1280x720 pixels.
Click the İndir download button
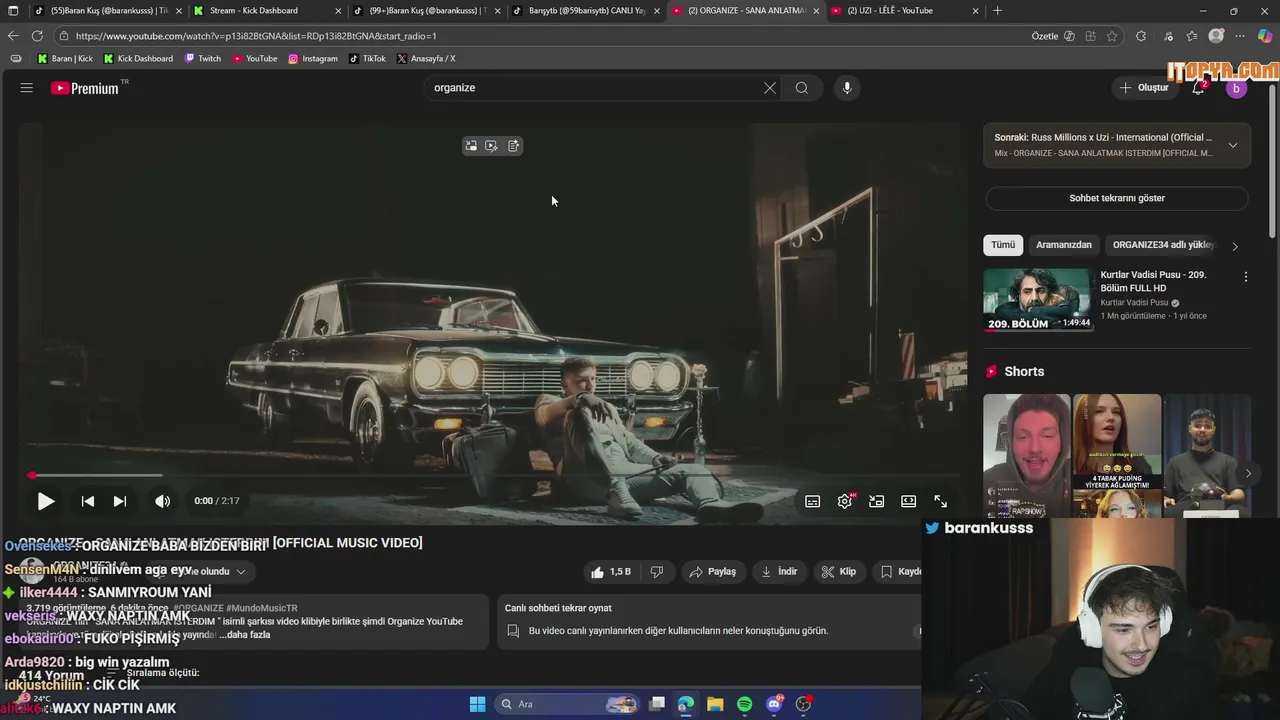coord(779,572)
